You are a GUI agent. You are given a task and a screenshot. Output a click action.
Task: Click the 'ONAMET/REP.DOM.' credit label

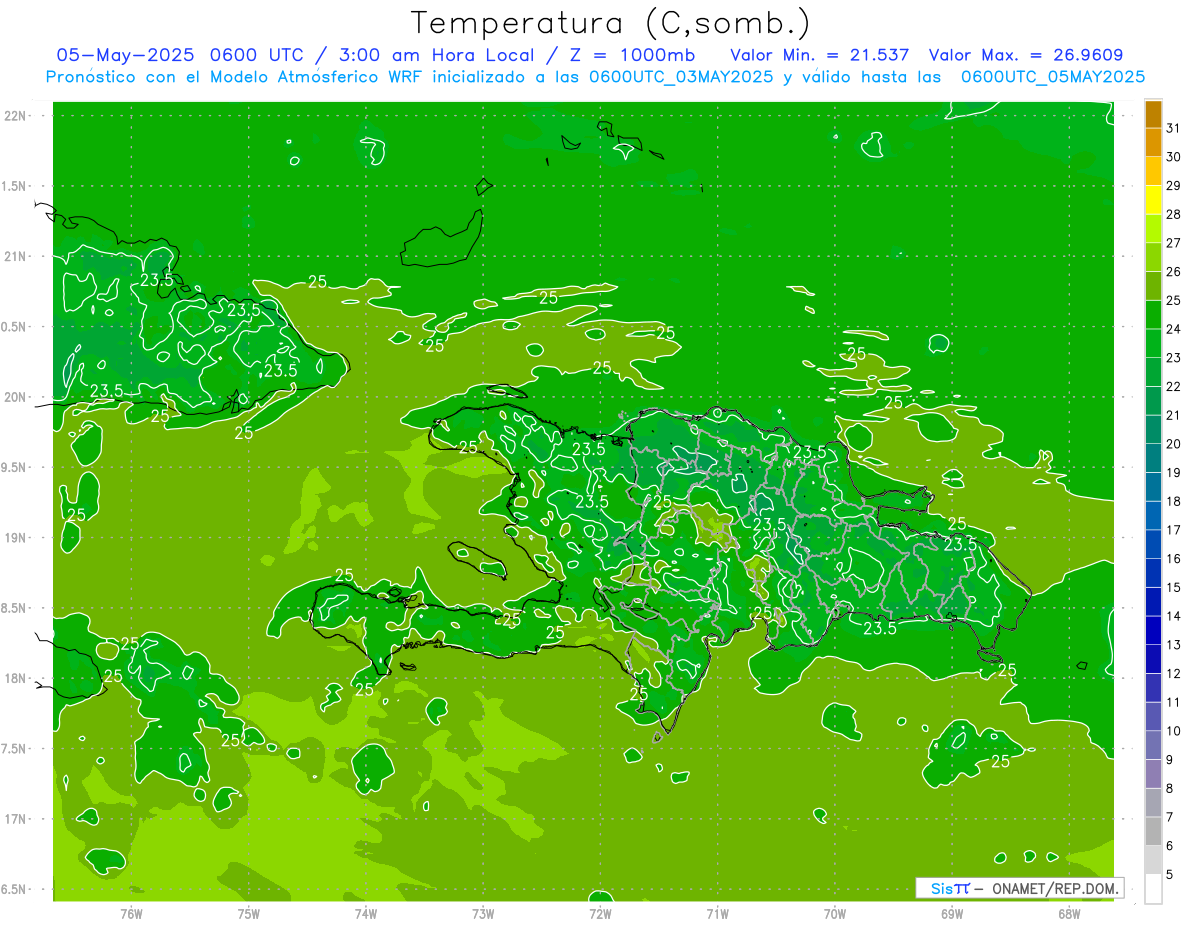pos(1053,888)
